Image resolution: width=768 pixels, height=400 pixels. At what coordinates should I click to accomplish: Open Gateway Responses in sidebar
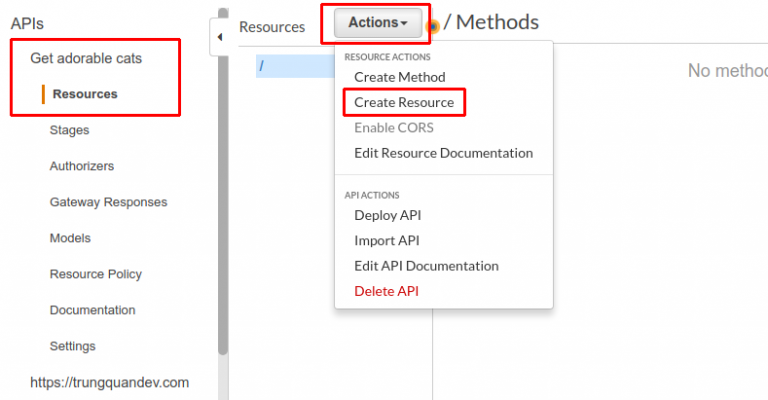[x=108, y=202]
